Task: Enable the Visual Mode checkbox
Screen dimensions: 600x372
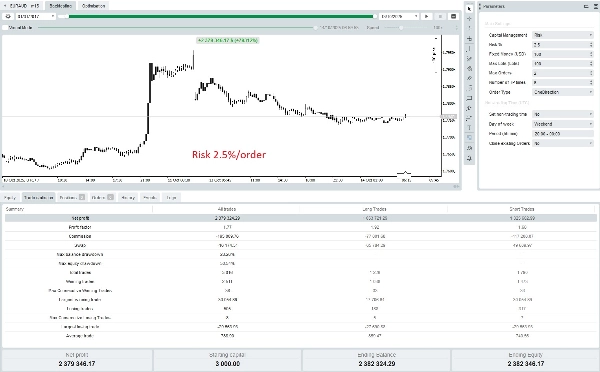Action: tap(5, 28)
